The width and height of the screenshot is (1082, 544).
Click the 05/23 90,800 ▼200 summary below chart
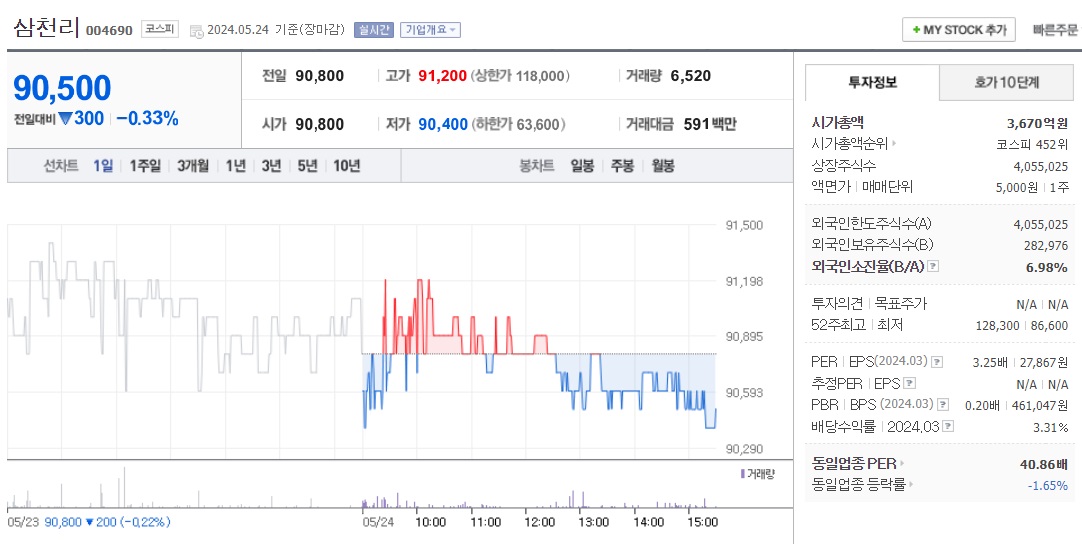click(x=88, y=522)
